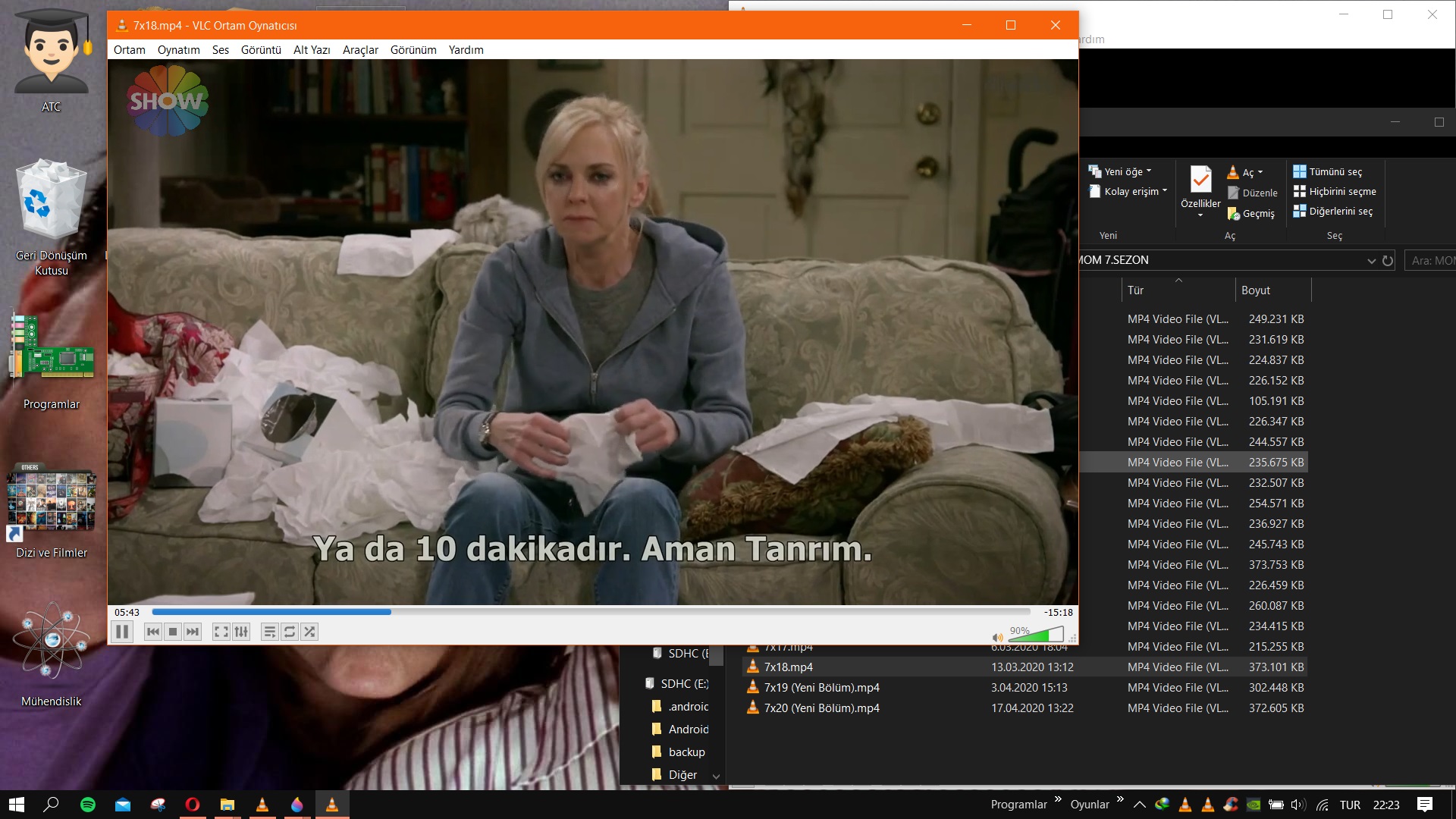This screenshot has width=1456, height=819.
Task: Stop playback with the stop button
Action: point(173,632)
